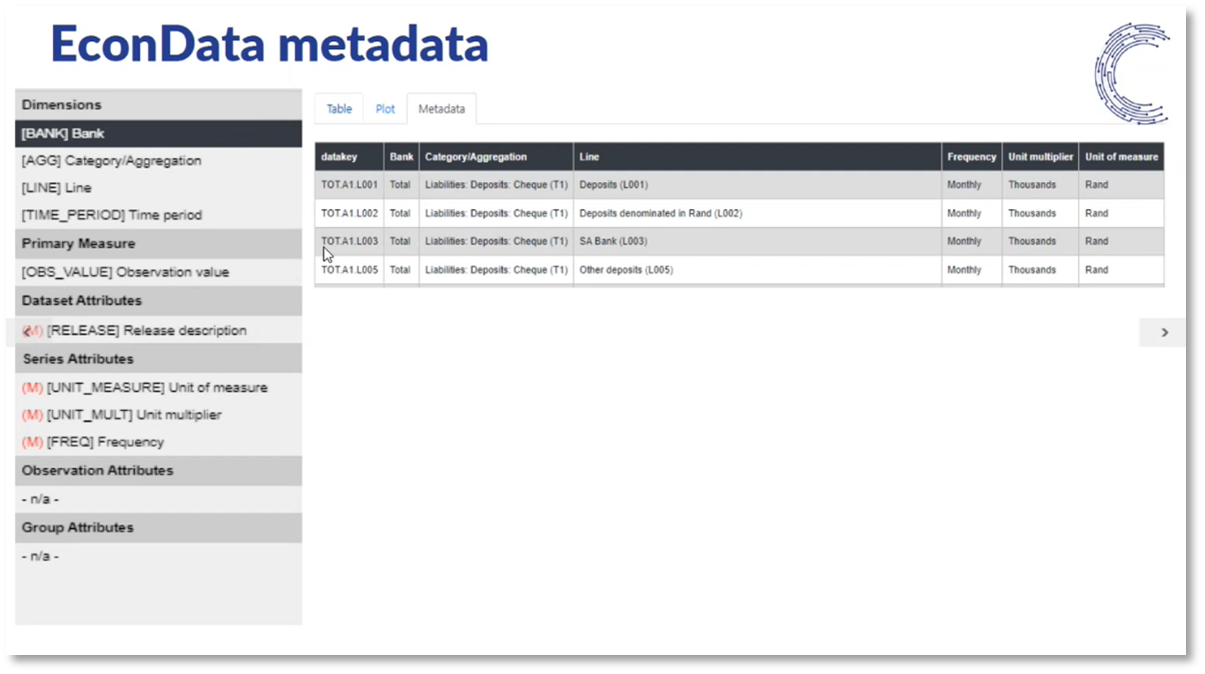1205x674 pixels.
Task: Select datakey cell TOT.A1.L002
Action: click(349, 213)
